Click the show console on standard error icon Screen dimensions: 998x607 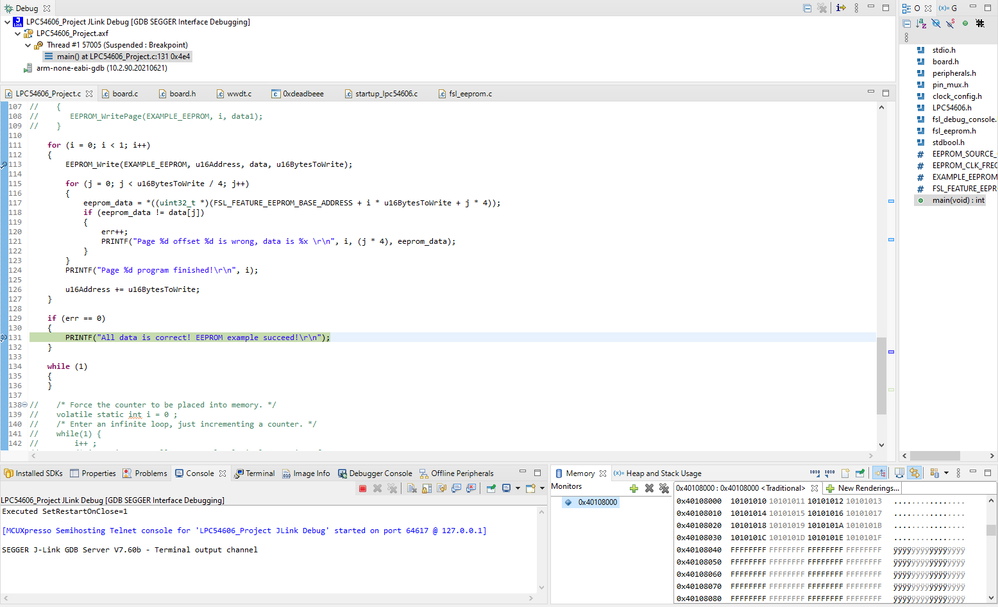[470, 489]
